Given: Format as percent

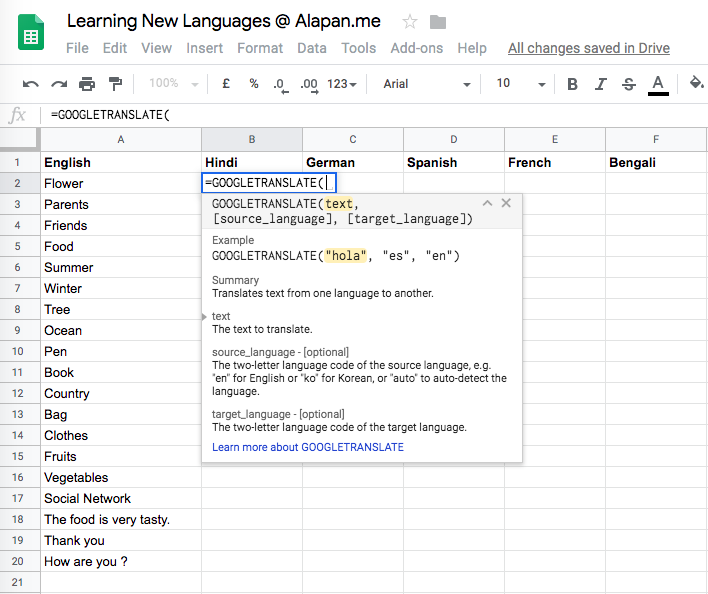Looking at the screenshot, I should (x=254, y=84).
